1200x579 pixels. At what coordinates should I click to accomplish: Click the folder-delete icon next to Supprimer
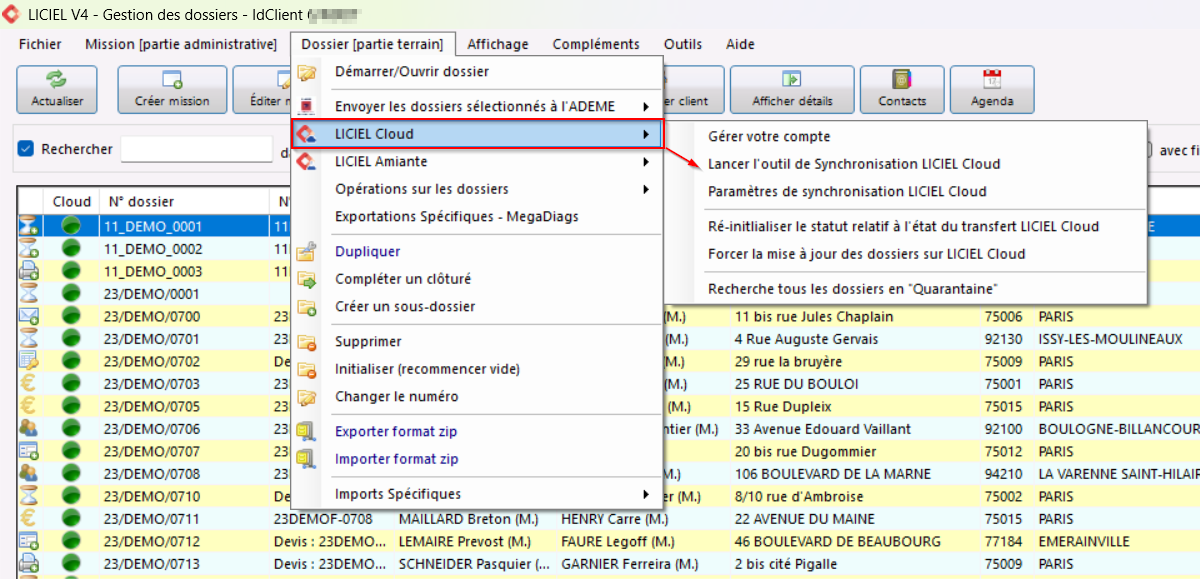tap(307, 342)
